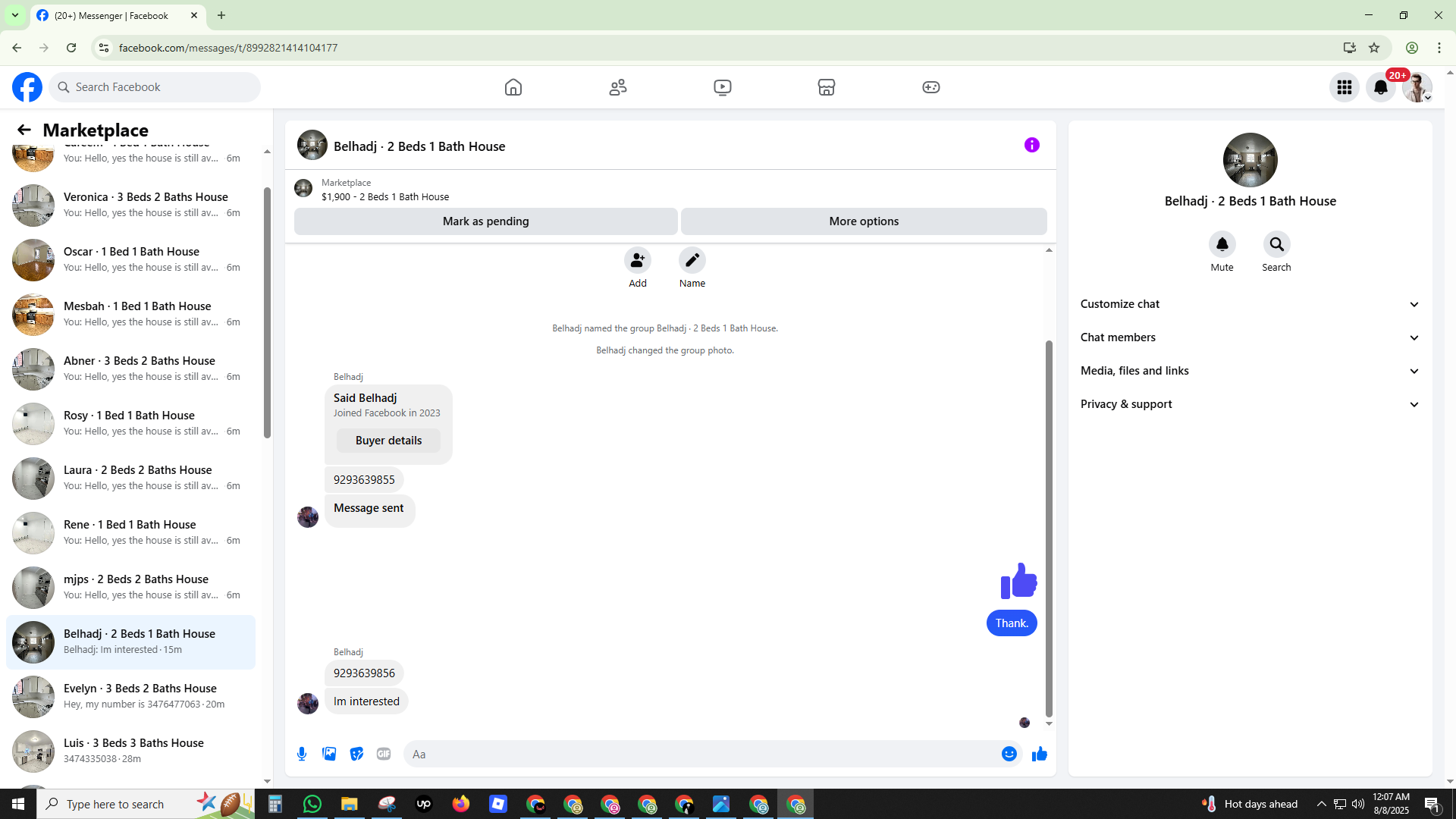Send a thumbs-up like
This screenshot has height=819, width=1456.
coord(1040,754)
